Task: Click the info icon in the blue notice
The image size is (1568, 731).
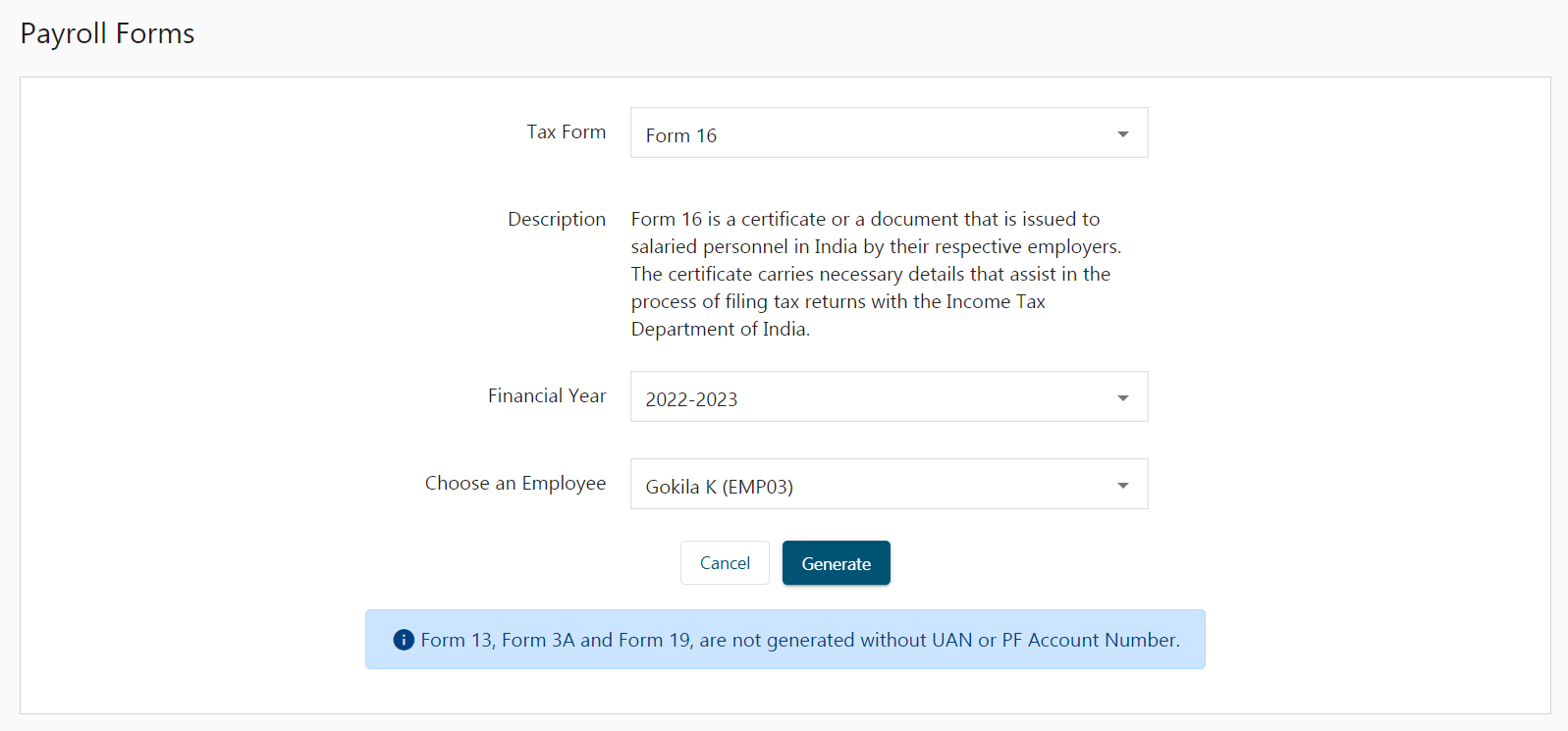Action: coord(404,640)
